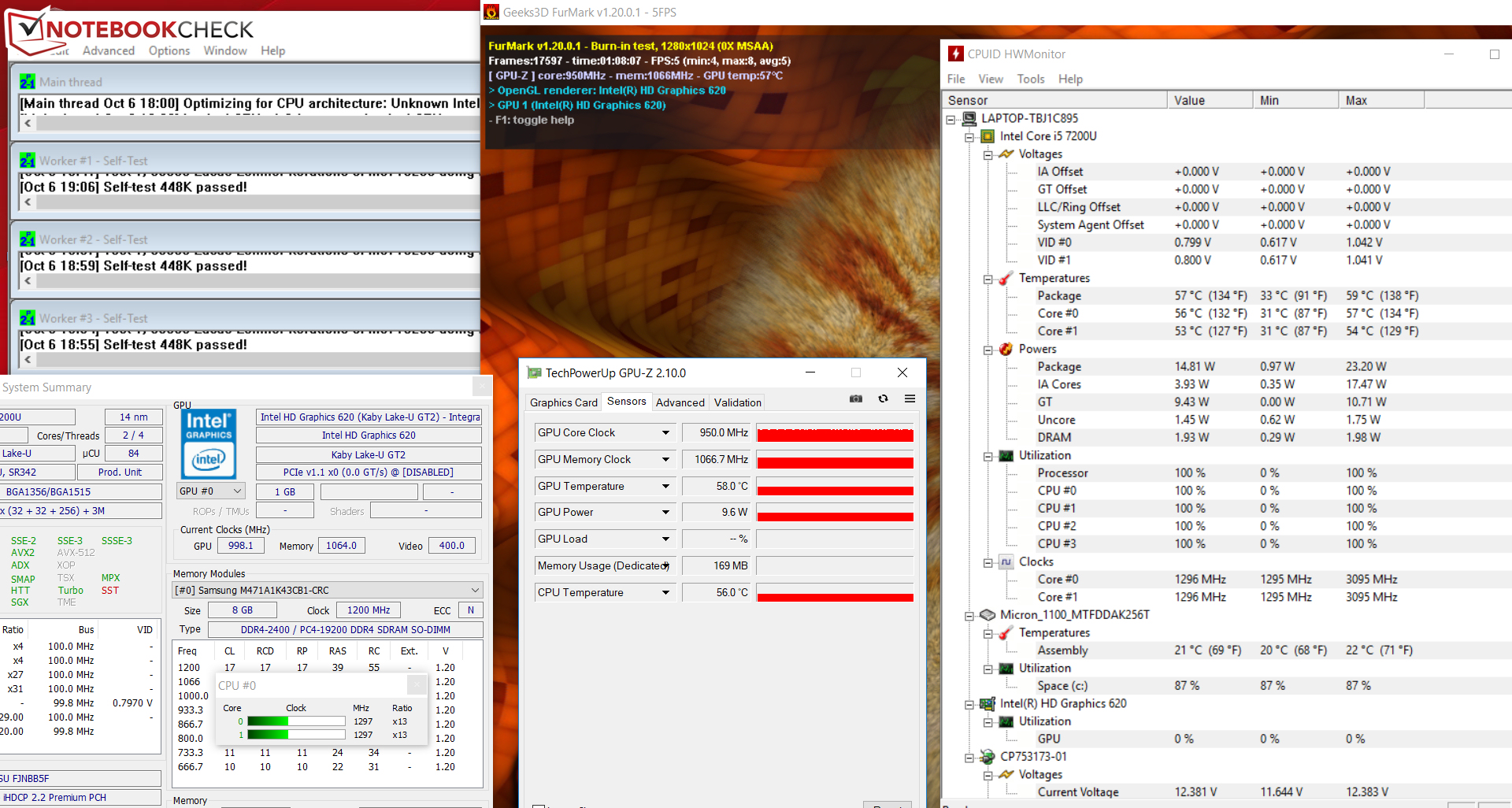Click the CP753173-01 battery icon

pos(988,757)
